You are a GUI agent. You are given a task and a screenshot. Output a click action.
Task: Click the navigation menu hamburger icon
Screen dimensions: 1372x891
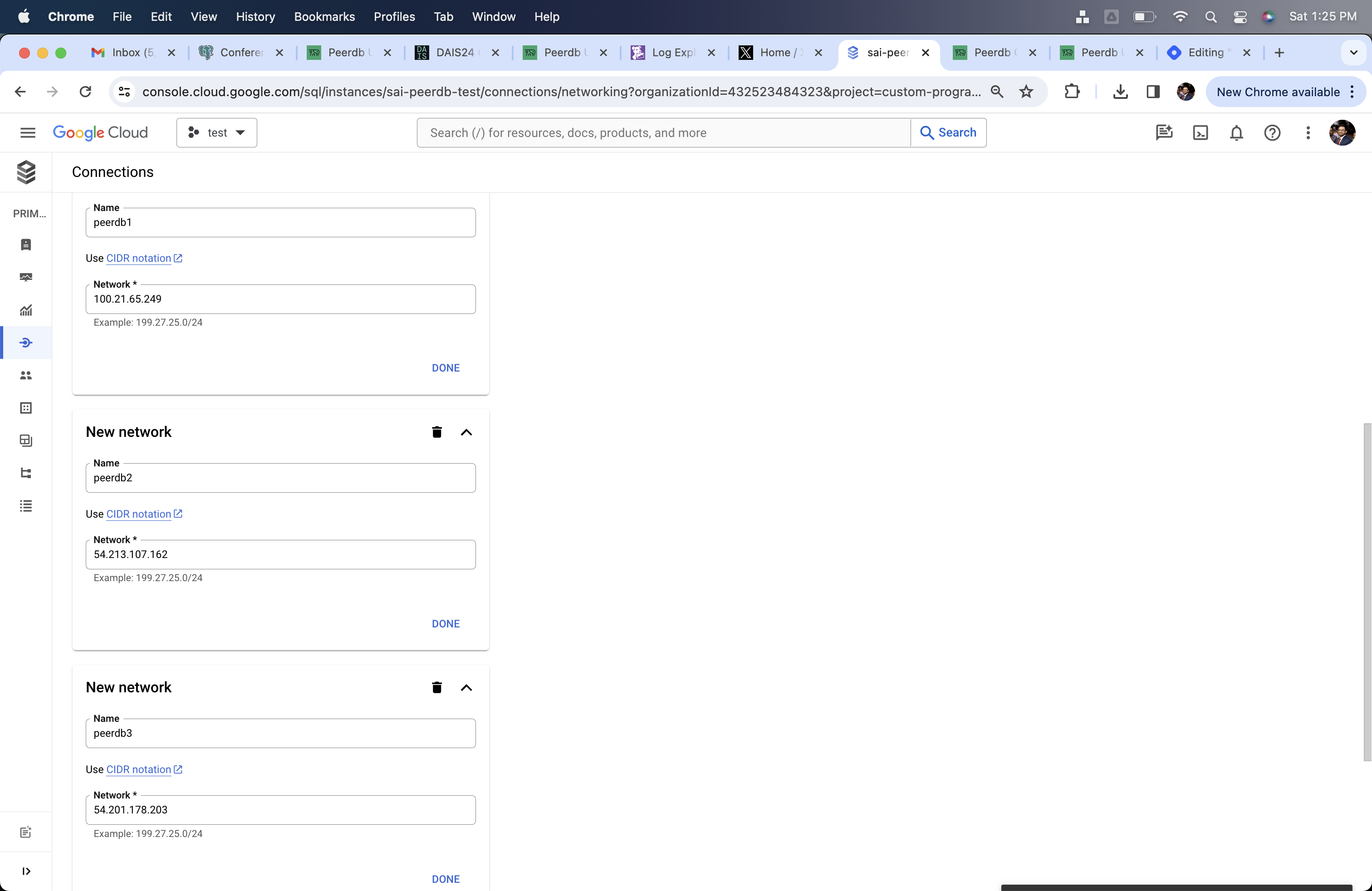27,132
